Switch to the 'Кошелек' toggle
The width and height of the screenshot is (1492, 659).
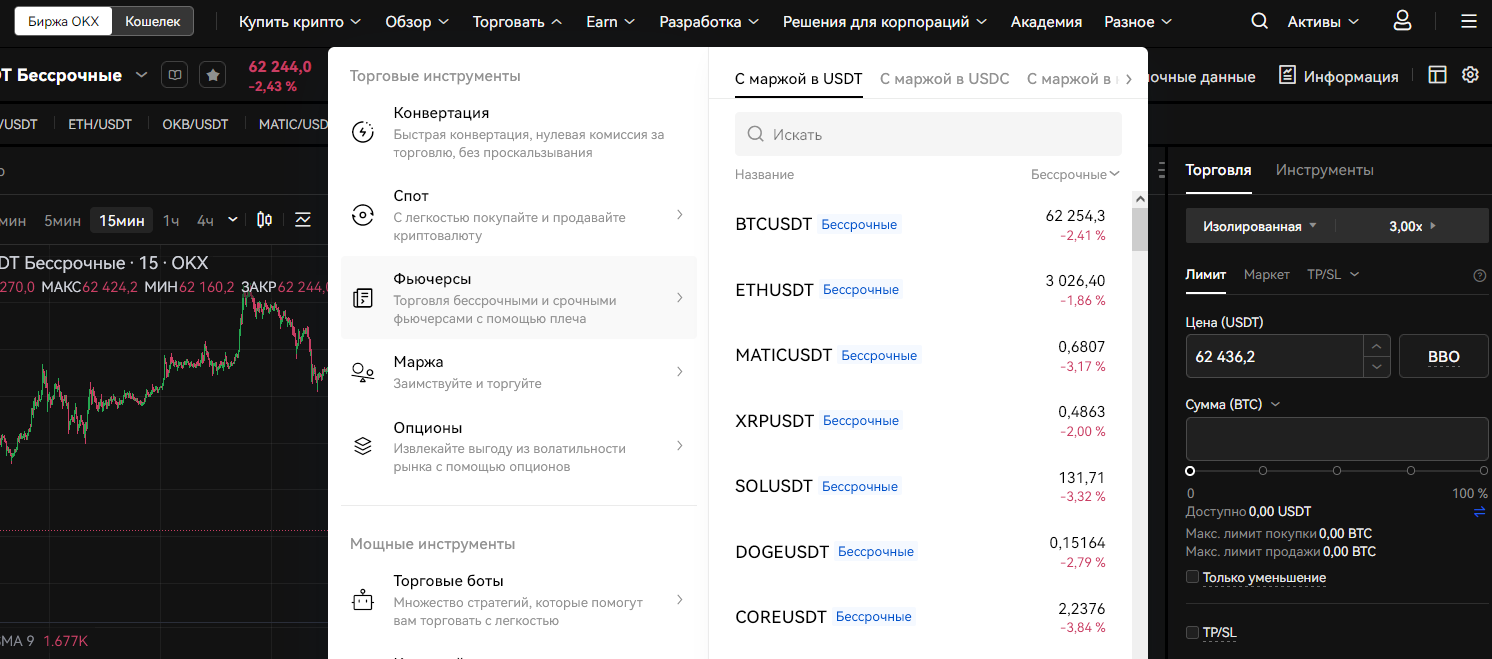tap(152, 21)
